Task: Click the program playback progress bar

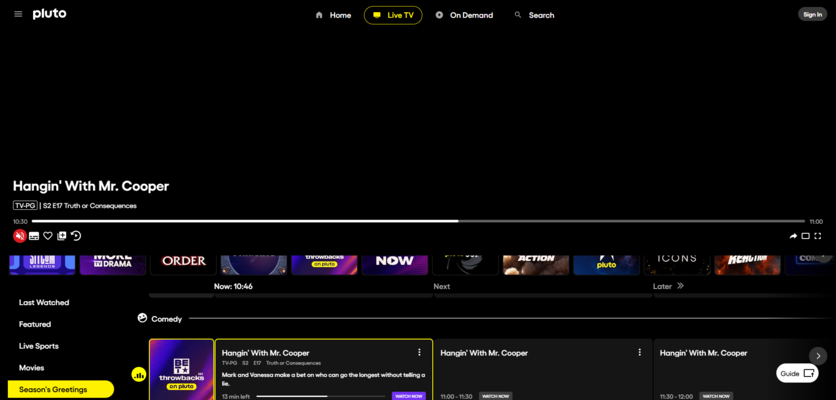Action: (x=418, y=221)
